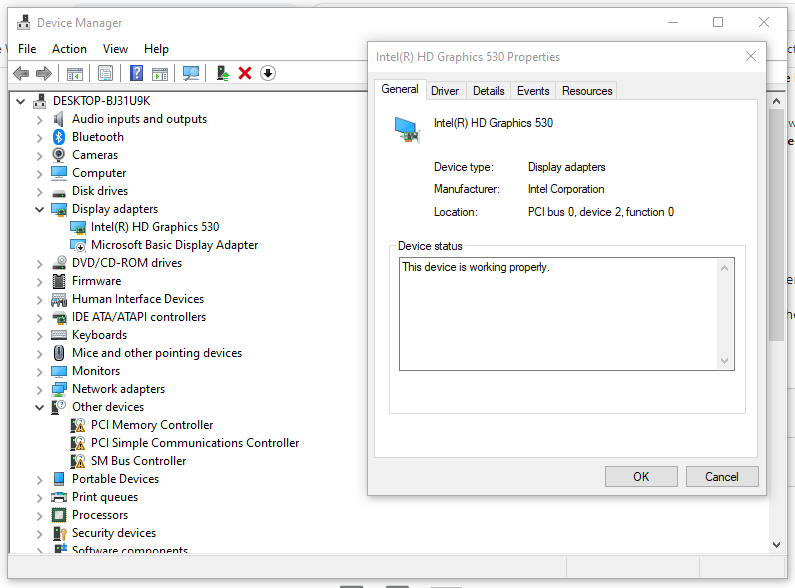The height and width of the screenshot is (588, 795).
Task: Collapse the Other devices category
Action: pyautogui.click(x=40, y=407)
